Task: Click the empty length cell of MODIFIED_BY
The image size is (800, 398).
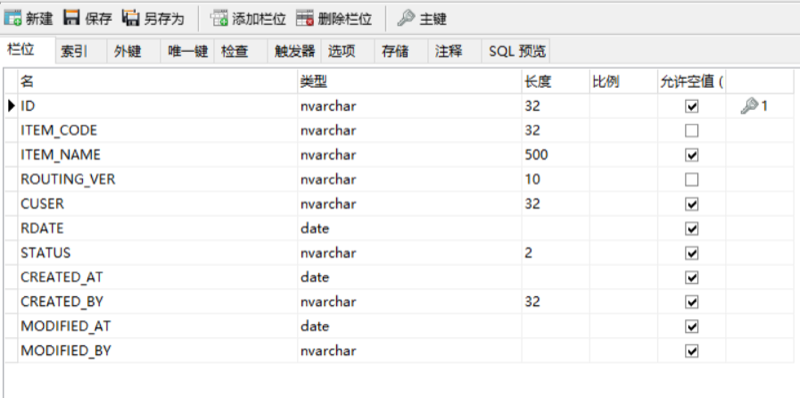Action: click(555, 351)
